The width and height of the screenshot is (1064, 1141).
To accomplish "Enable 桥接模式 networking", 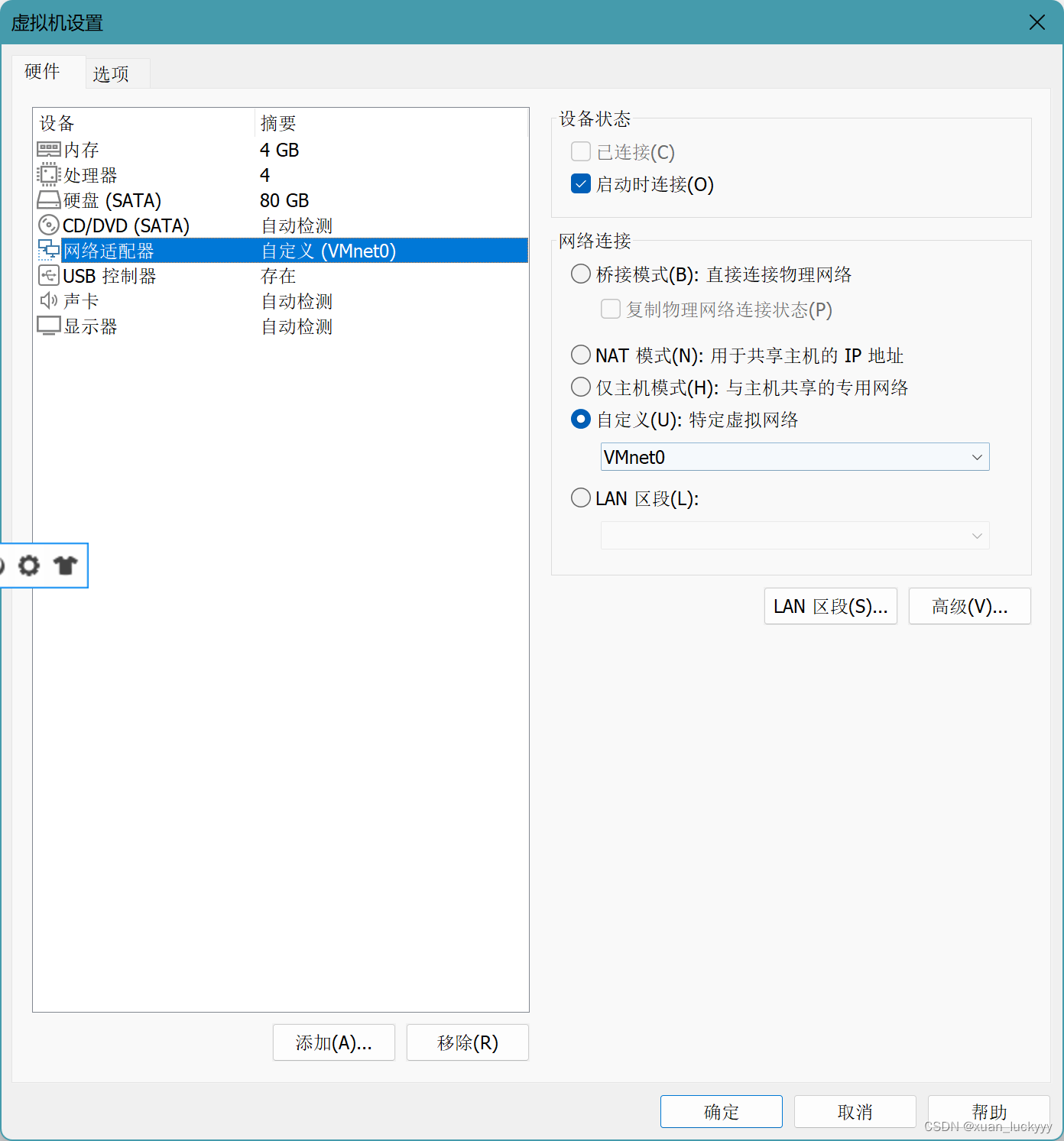I will pyautogui.click(x=580, y=274).
